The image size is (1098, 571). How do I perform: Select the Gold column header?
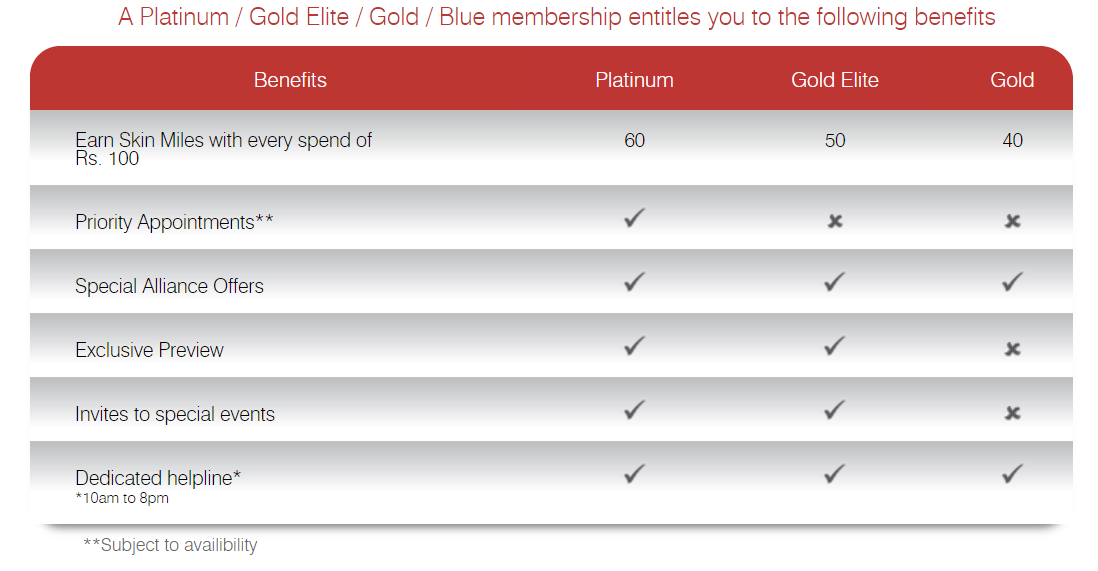click(1012, 80)
